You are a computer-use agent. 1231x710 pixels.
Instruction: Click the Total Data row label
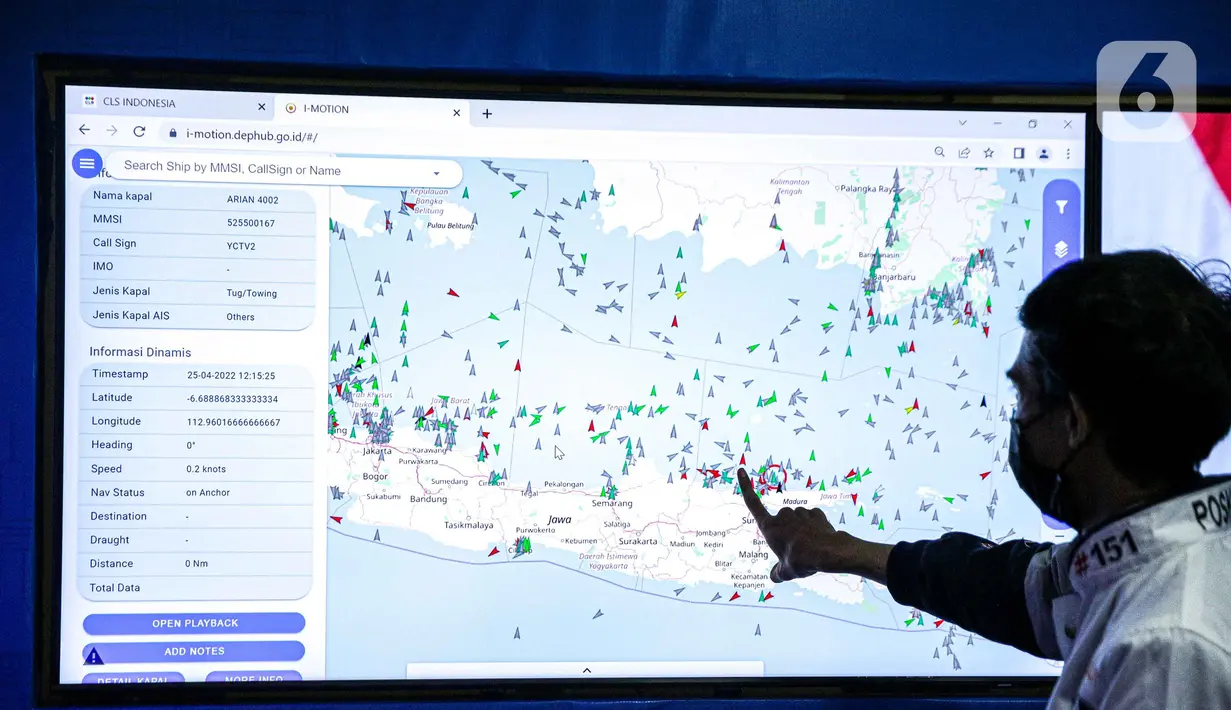(x=115, y=588)
